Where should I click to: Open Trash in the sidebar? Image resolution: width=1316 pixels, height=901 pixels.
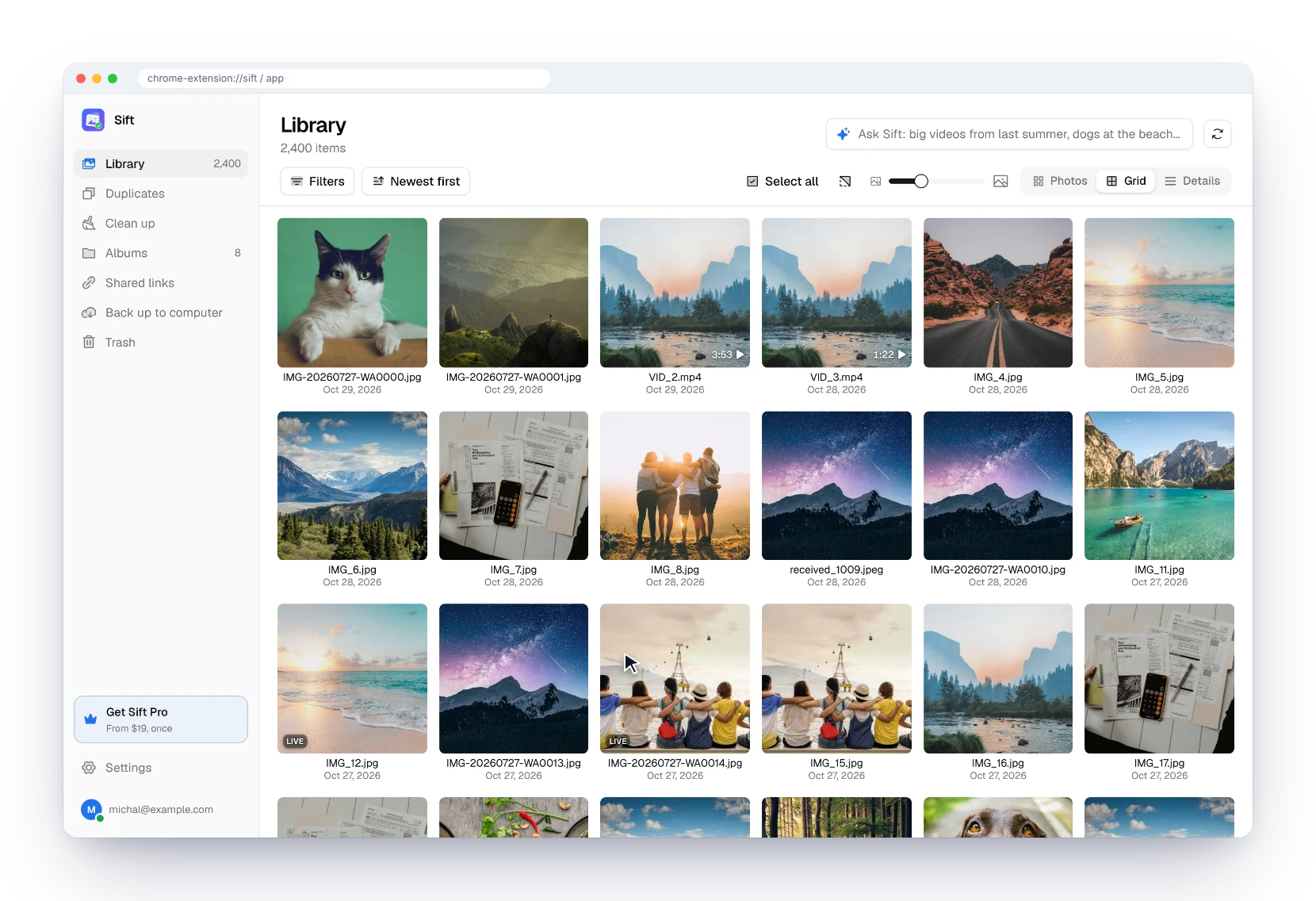(161, 342)
